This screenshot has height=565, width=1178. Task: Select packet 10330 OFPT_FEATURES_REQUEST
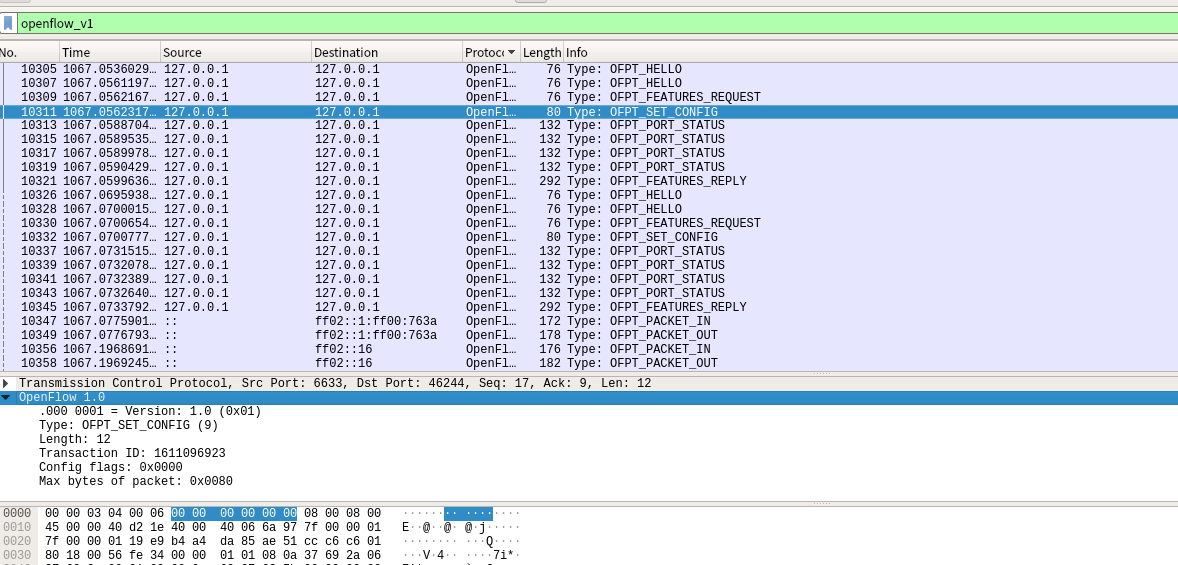tap(589, 223)
